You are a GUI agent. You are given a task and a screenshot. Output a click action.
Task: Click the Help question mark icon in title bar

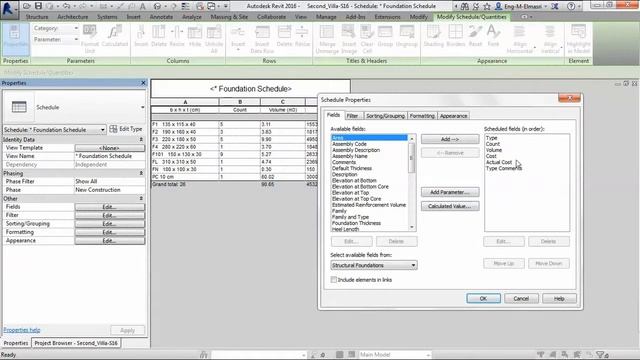571,6
